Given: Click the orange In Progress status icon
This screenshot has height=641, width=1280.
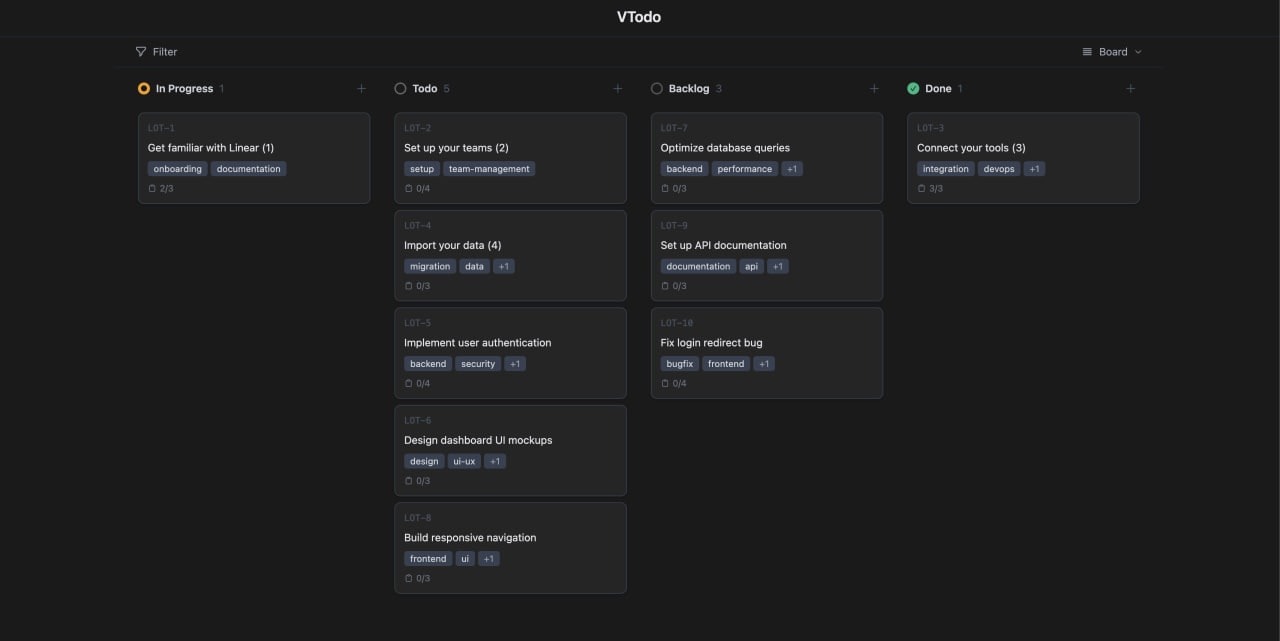Looking at the screenshot, I should click(x=144, y=88).
